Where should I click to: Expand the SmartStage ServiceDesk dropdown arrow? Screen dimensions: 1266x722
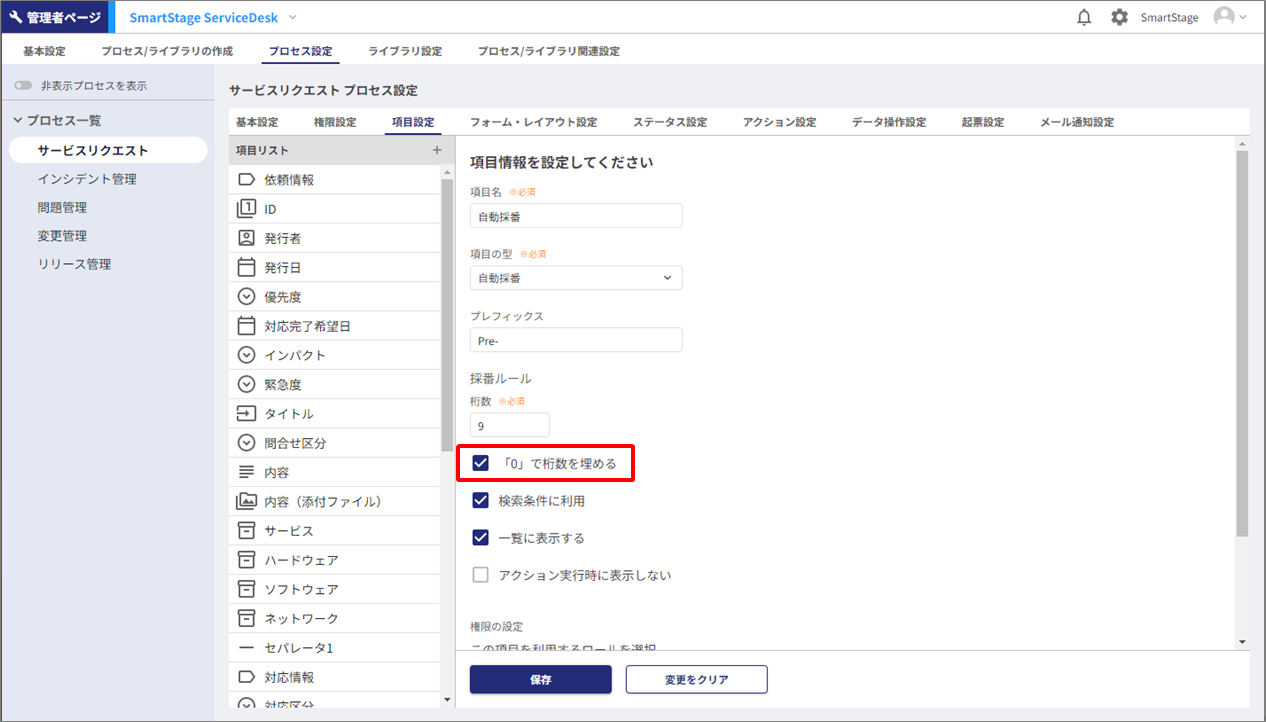coord(293,17)
